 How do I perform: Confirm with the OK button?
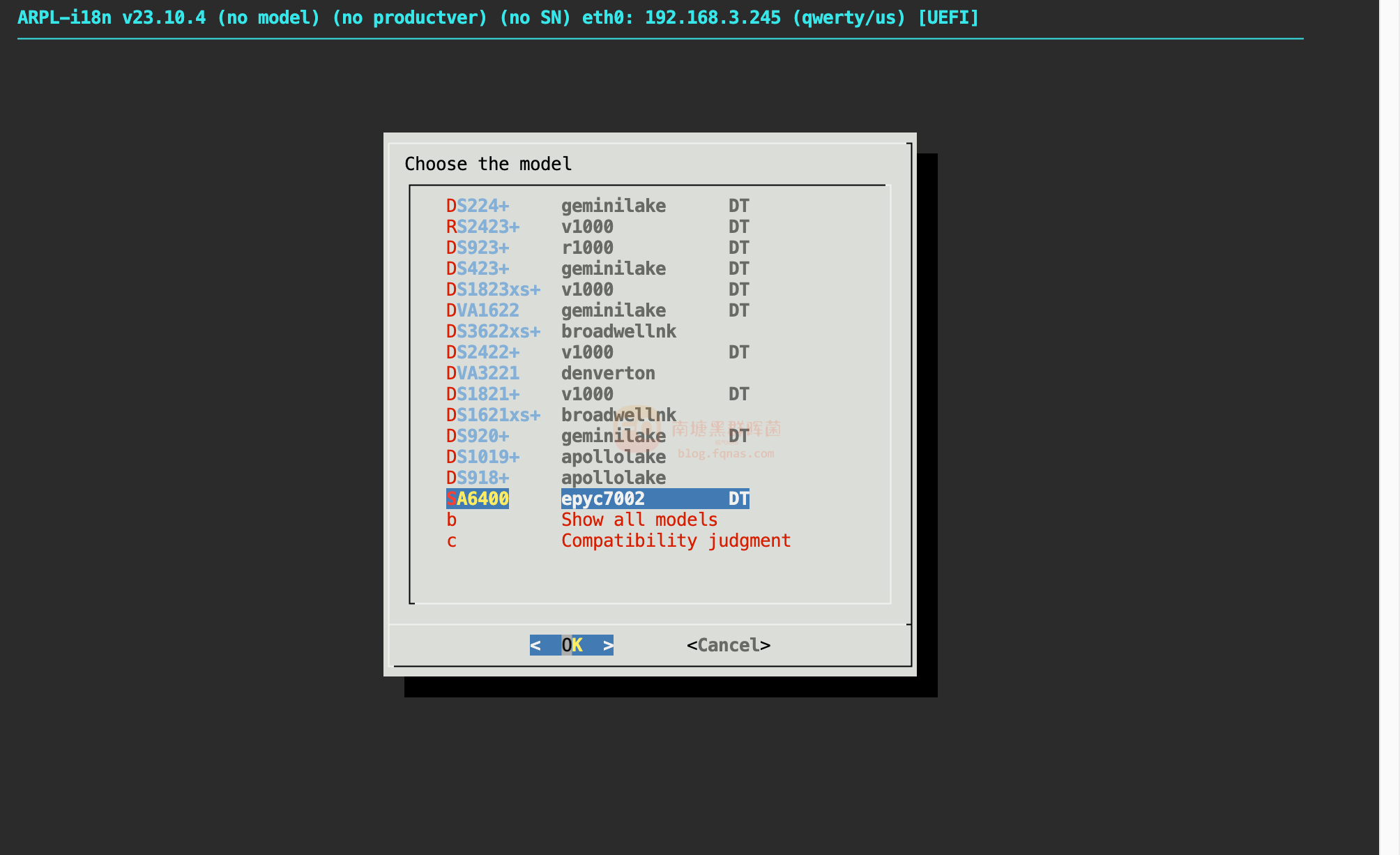point(572,645)
